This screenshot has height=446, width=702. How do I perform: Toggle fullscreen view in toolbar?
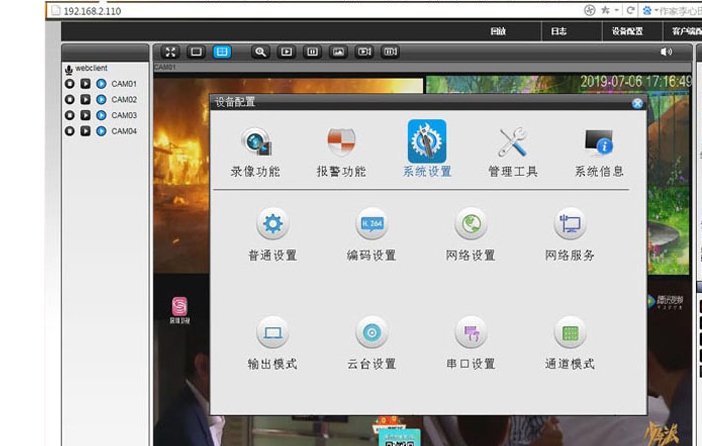tap(170, 52)
